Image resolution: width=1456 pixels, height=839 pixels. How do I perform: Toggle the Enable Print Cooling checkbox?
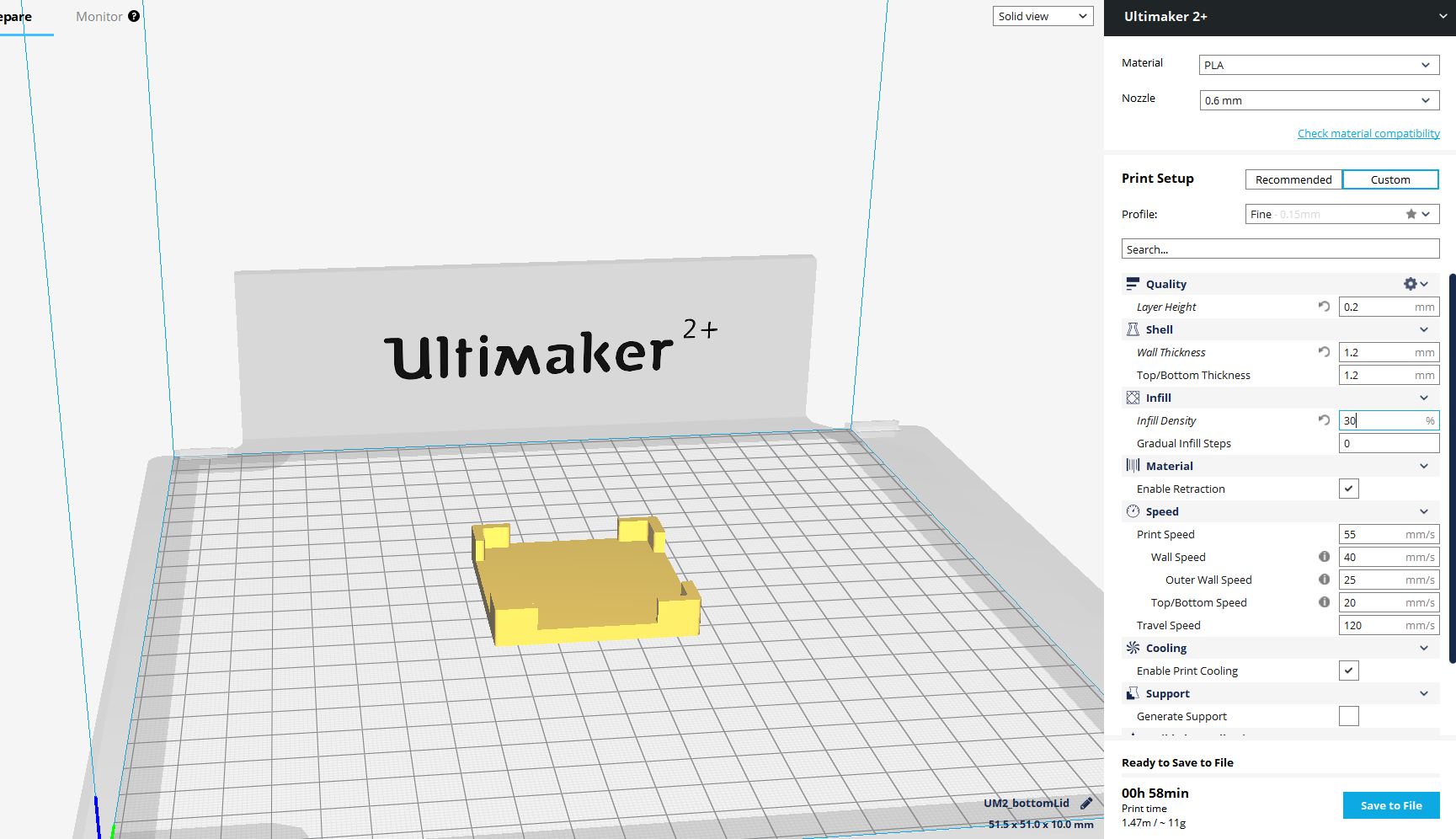coord(1349,671)
